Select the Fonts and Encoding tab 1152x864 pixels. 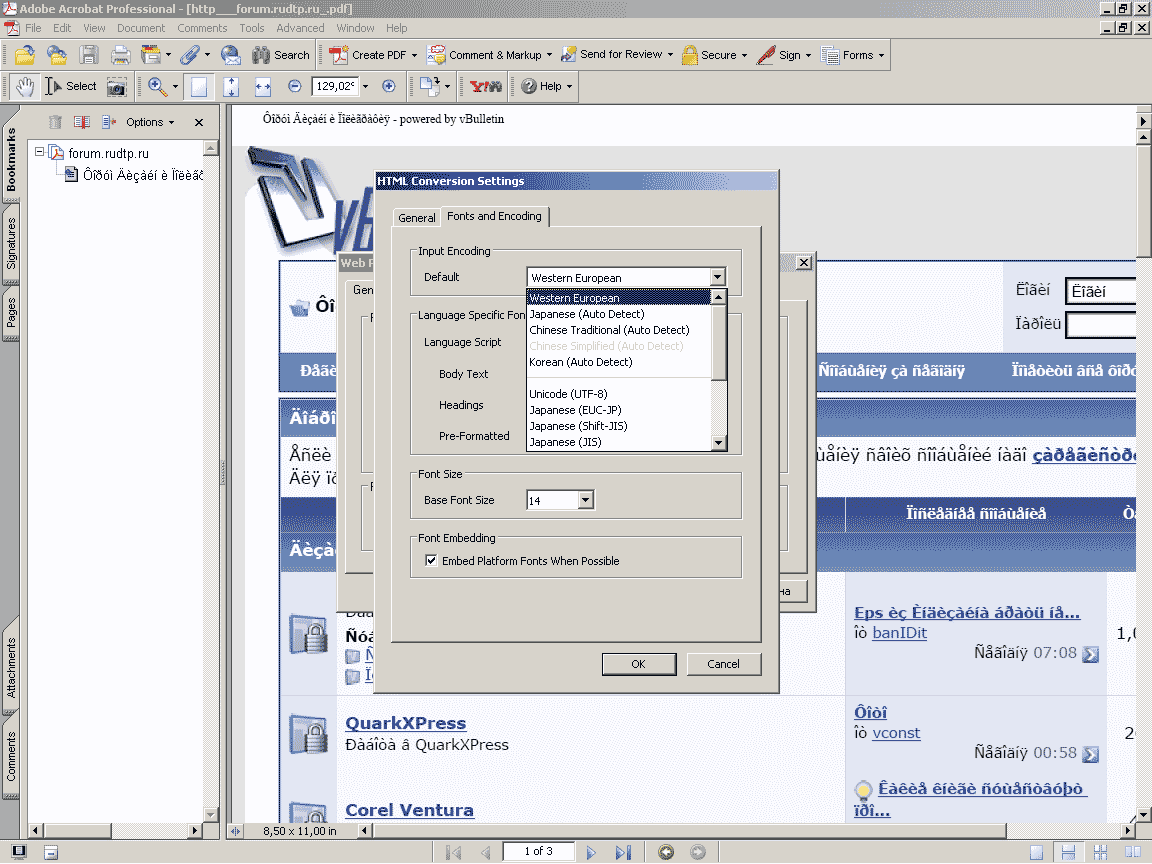pos(494,216)
